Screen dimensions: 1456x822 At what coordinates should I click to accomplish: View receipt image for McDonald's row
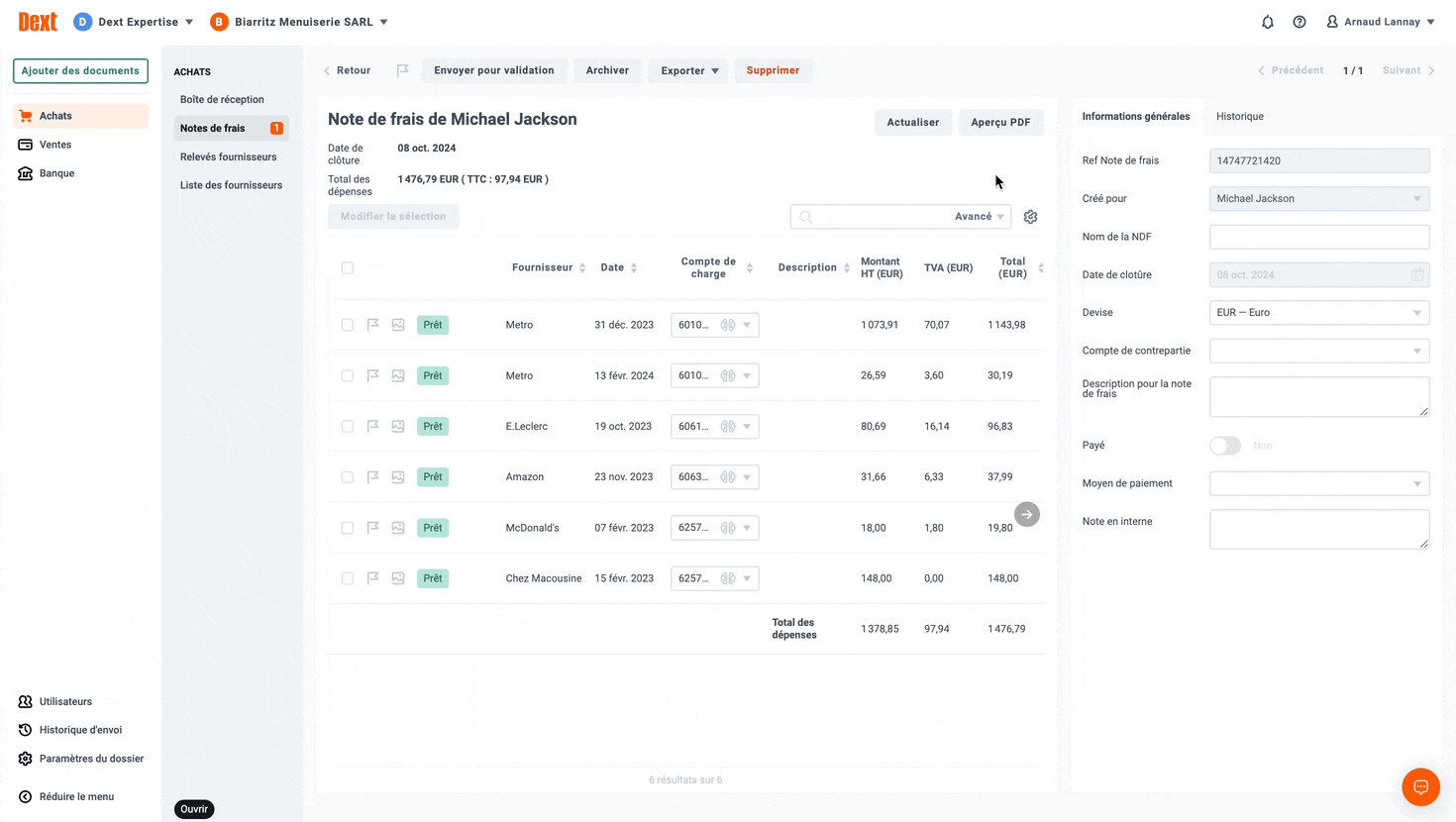click(x=398, y=528)
